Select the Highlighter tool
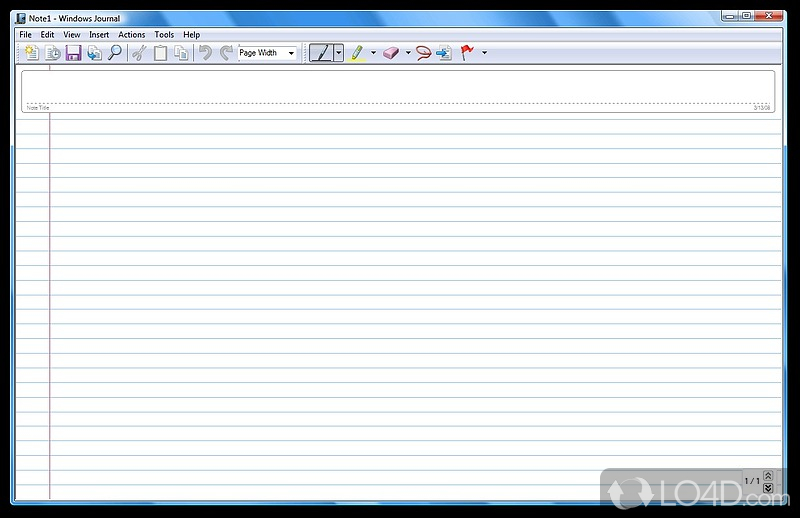This screenshot has width=800, height=518. [x=357, y=53]
